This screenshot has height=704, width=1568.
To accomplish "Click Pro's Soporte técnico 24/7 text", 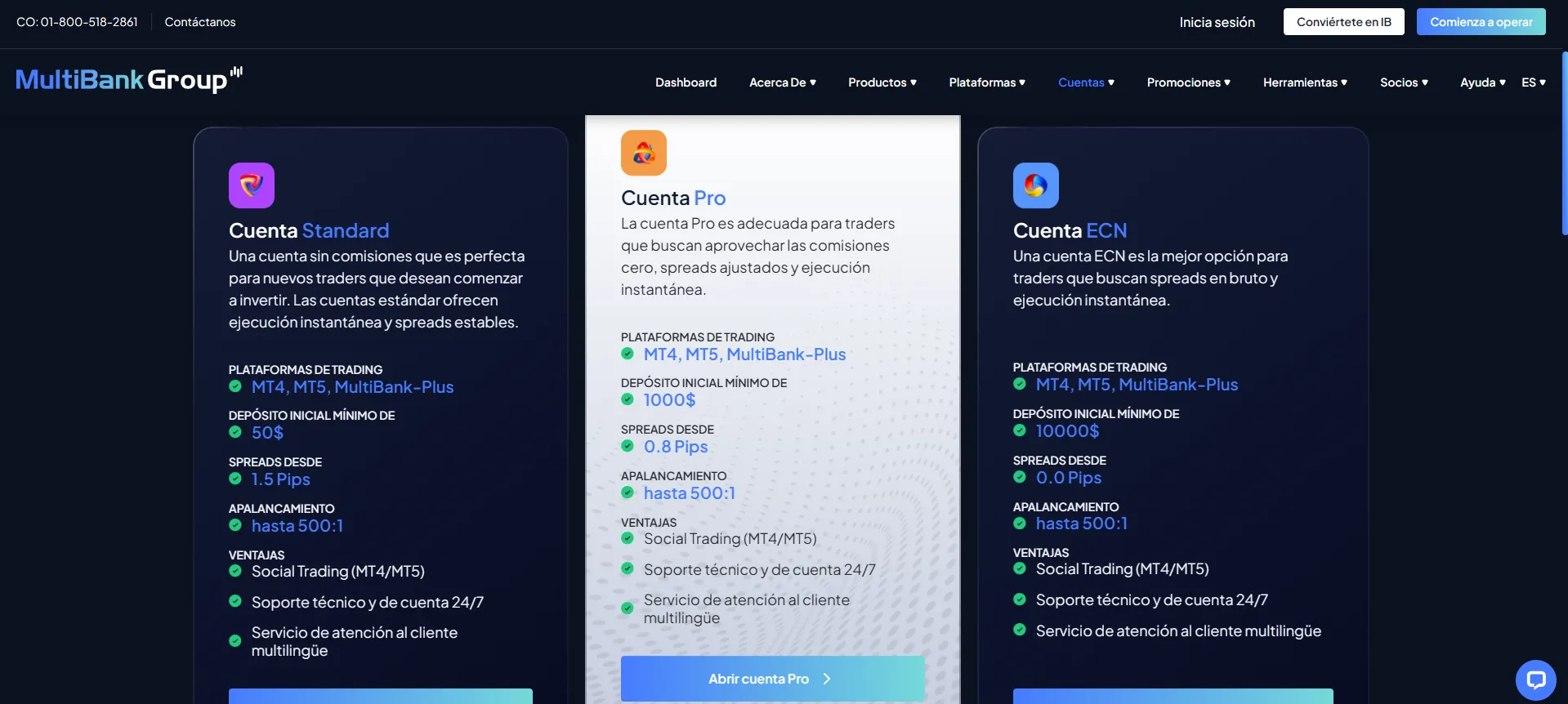I will [760, 569].
